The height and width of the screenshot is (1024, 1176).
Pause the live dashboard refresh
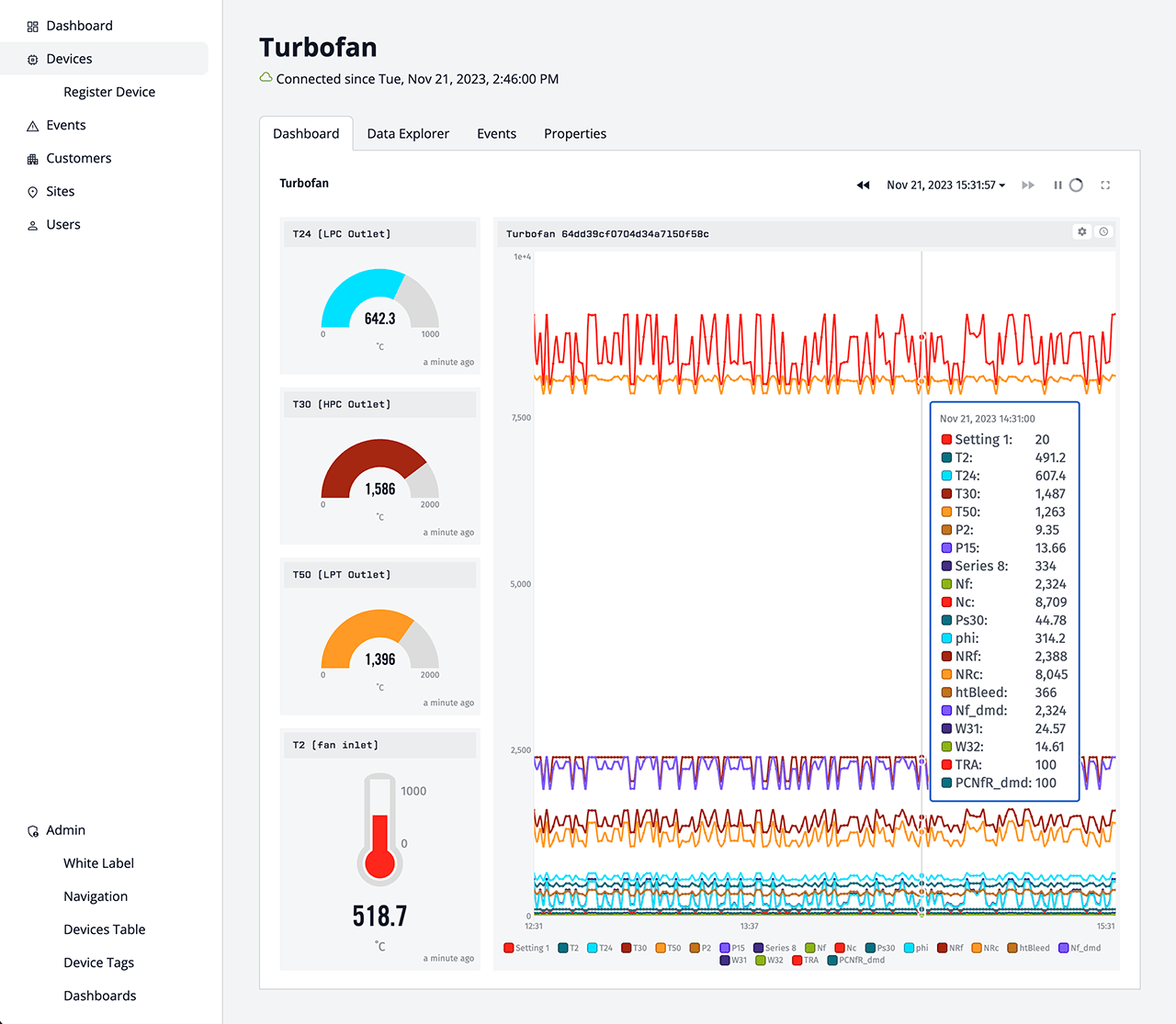click(1057, 186)
